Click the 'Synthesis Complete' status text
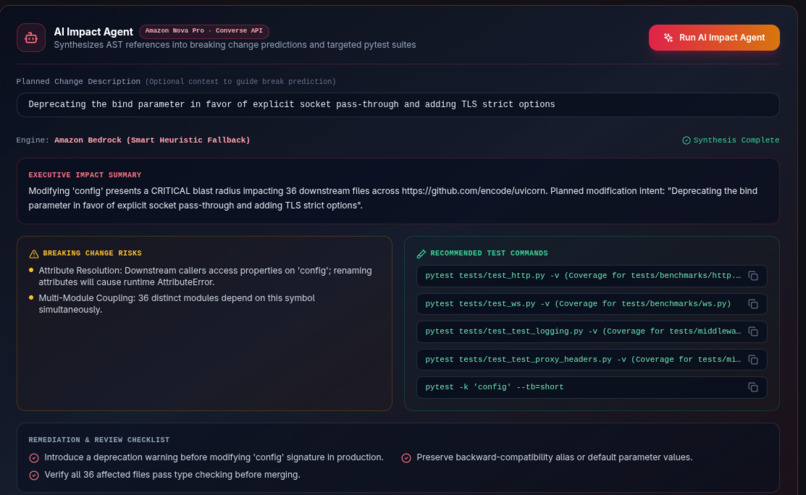The width and height of the screenshot is (806, 495). (736, 140)
